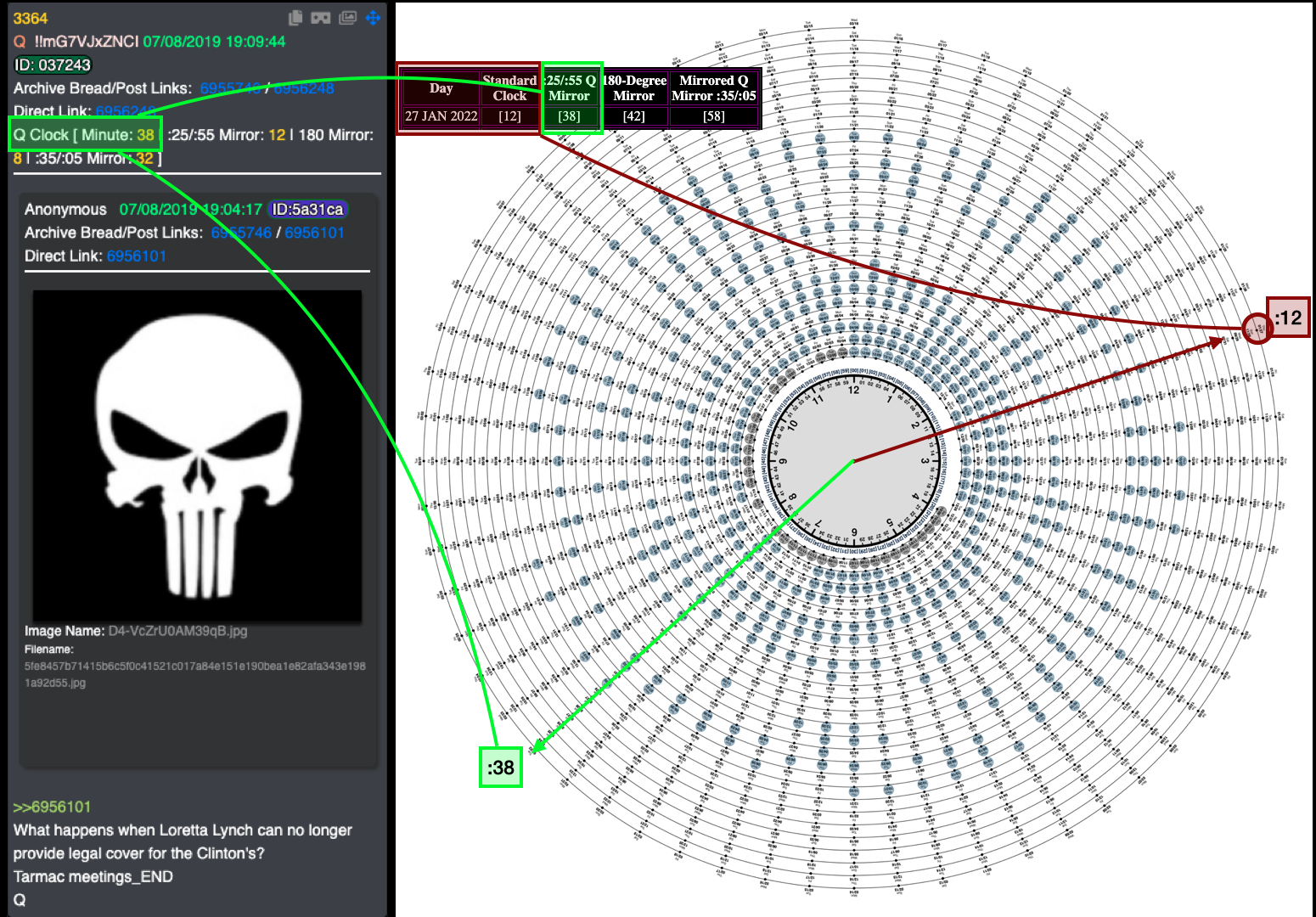Click ':25/:55 Mirror: 12' value
1316x917 pixels.
pos(227,135)
